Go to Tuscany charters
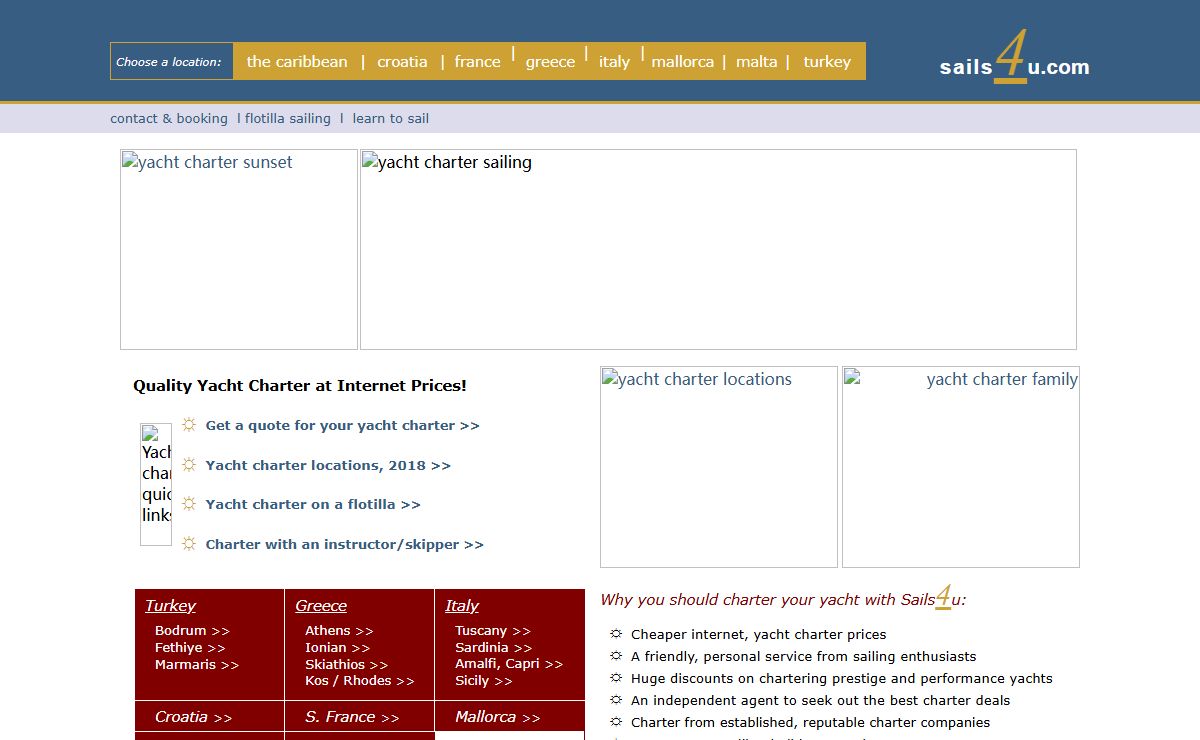 click(x=493, y=630)
